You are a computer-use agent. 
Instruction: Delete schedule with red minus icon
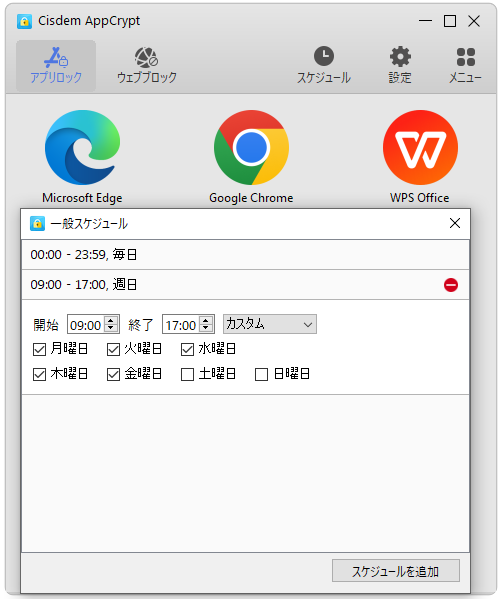pos(451,285)
